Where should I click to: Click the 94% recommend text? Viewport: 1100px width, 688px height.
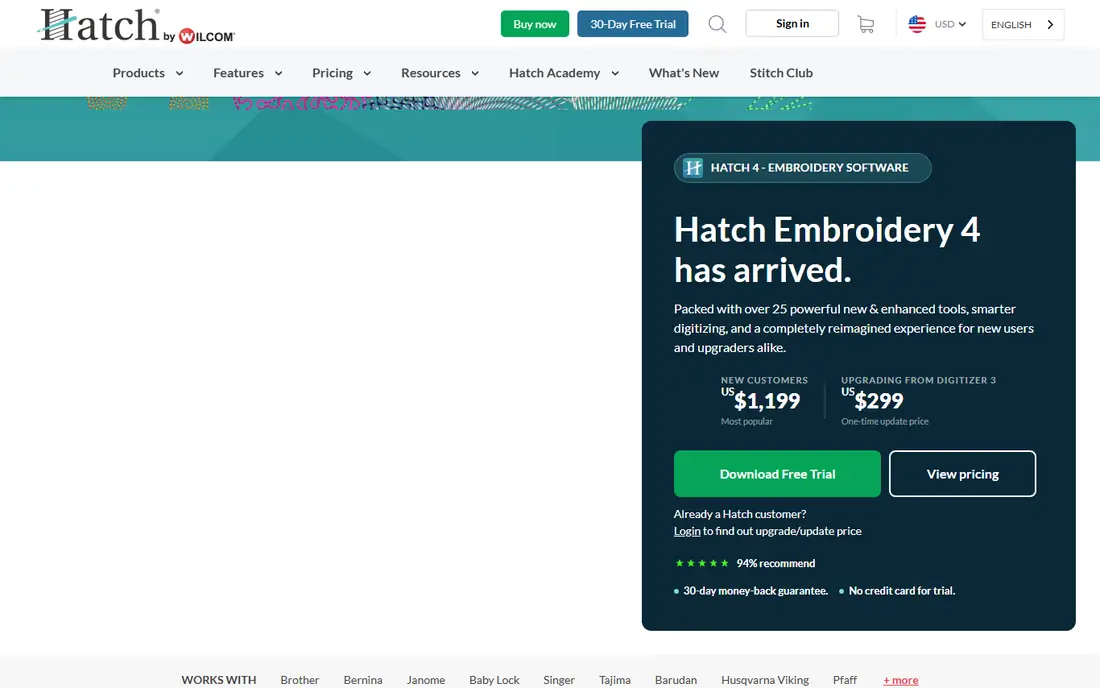pos(776,563)
